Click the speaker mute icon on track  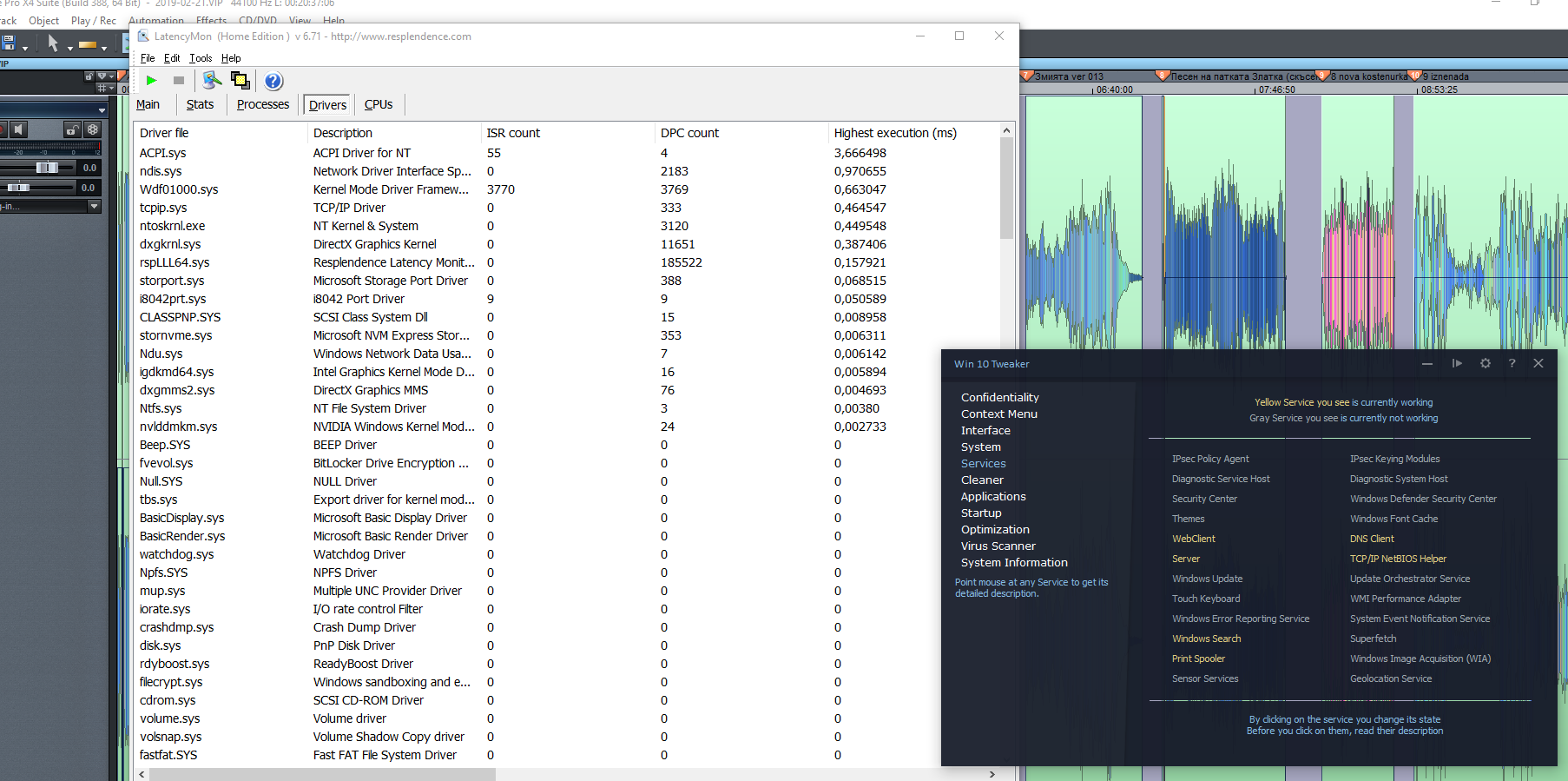[x=18, y=129]
